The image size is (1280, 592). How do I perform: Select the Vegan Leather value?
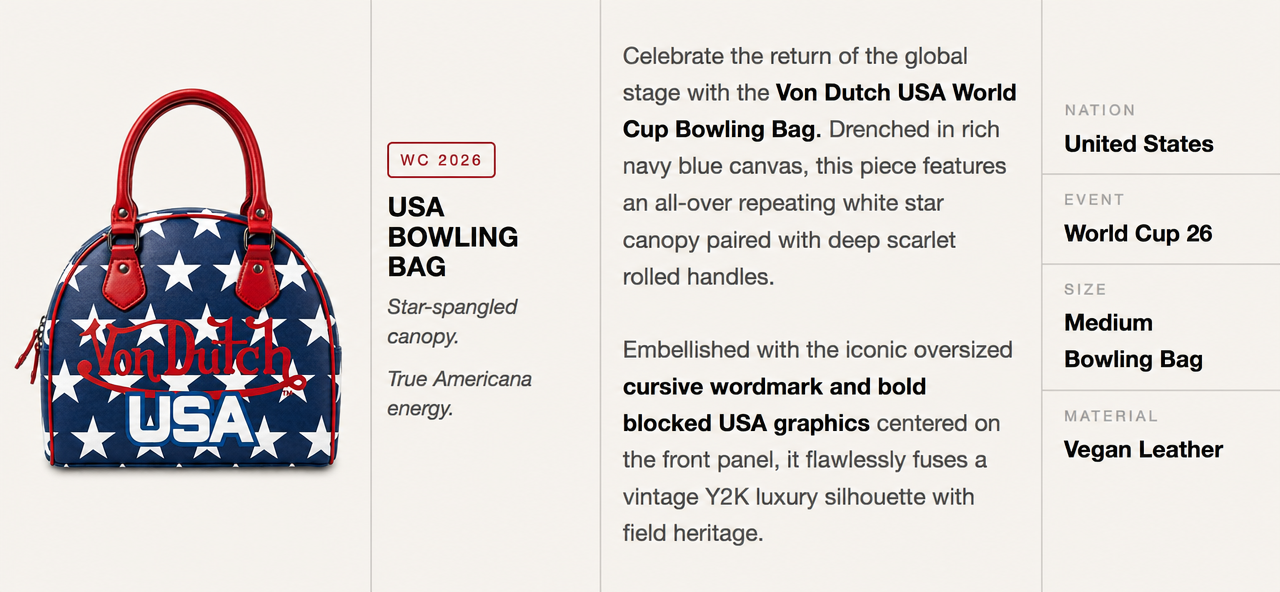1144,450
